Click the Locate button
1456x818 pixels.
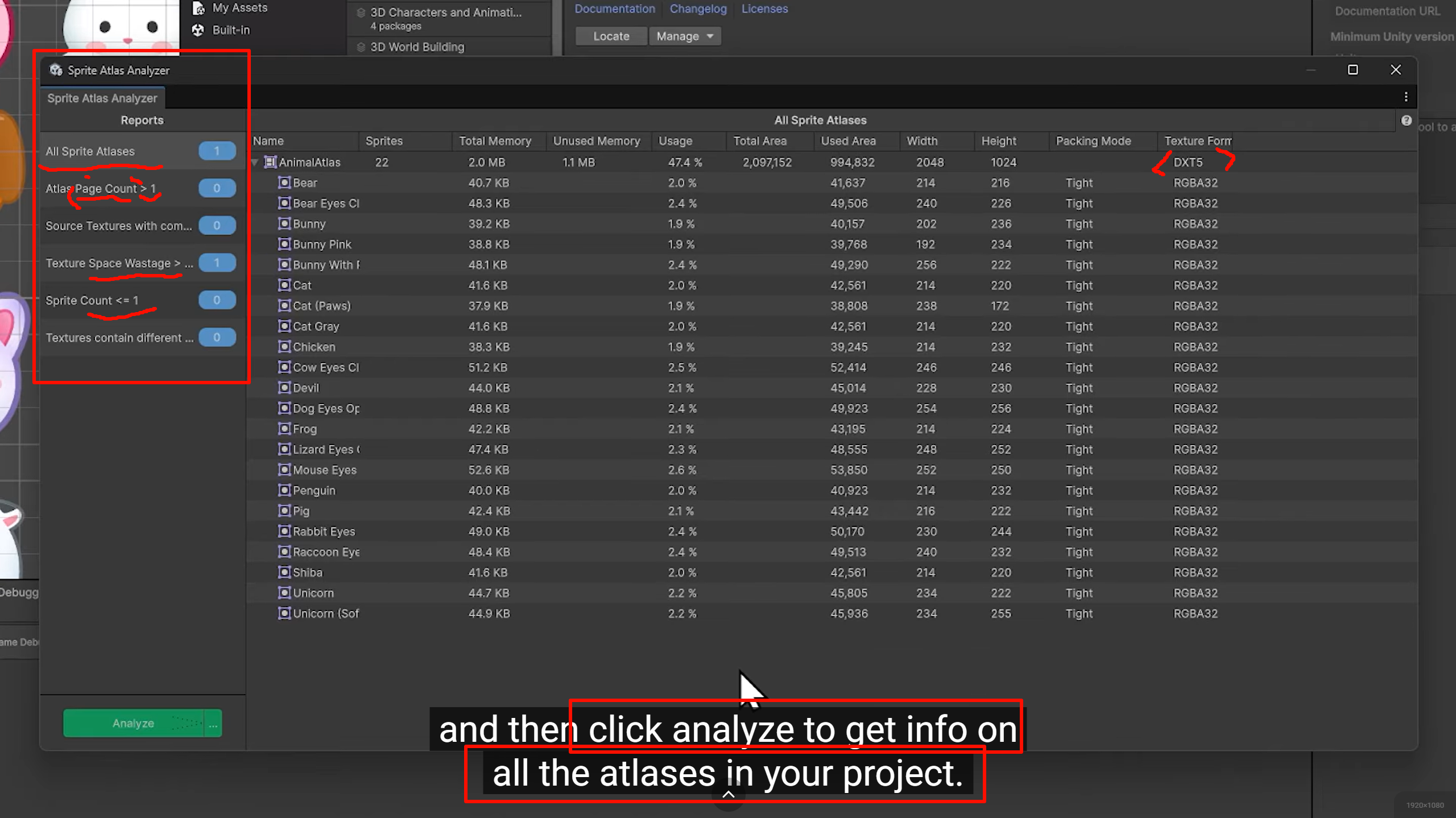[x=611, y=36]
